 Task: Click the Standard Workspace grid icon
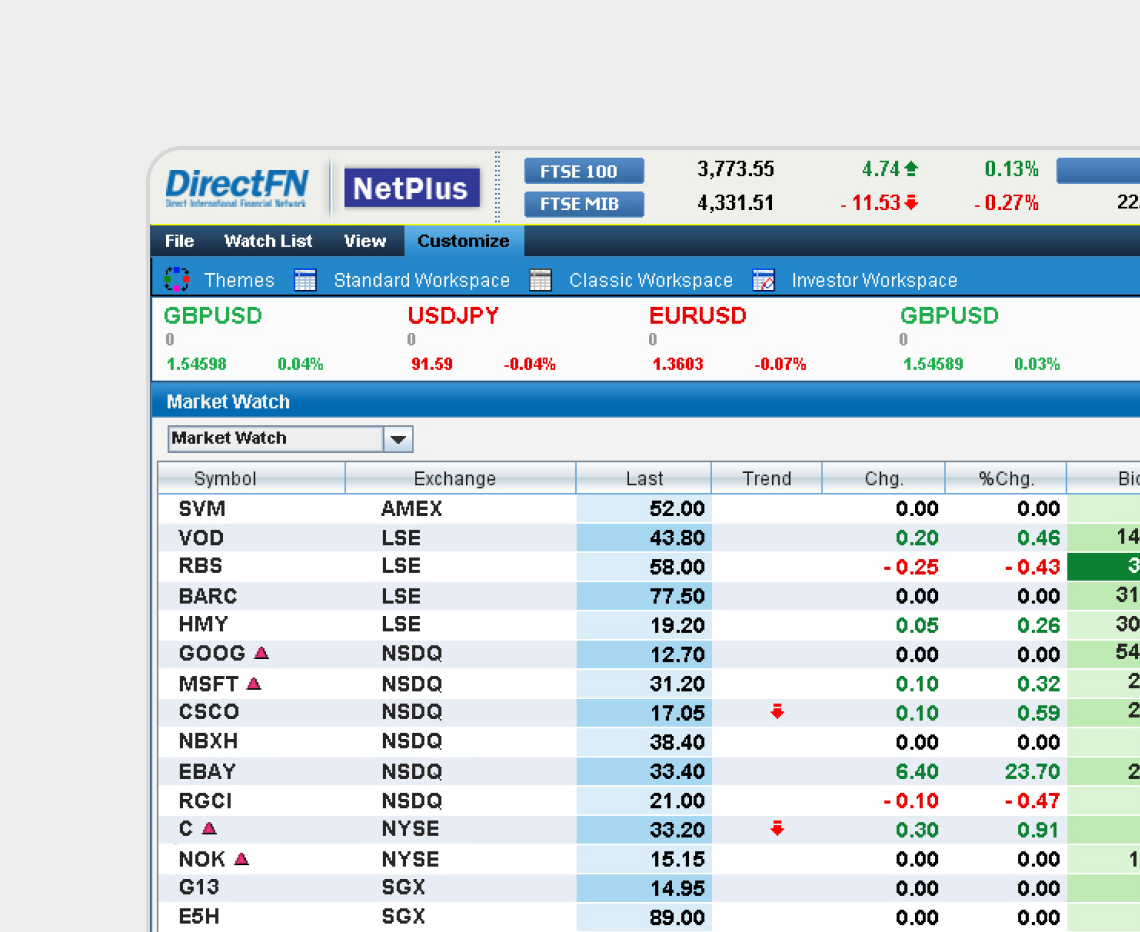(305, 280)
